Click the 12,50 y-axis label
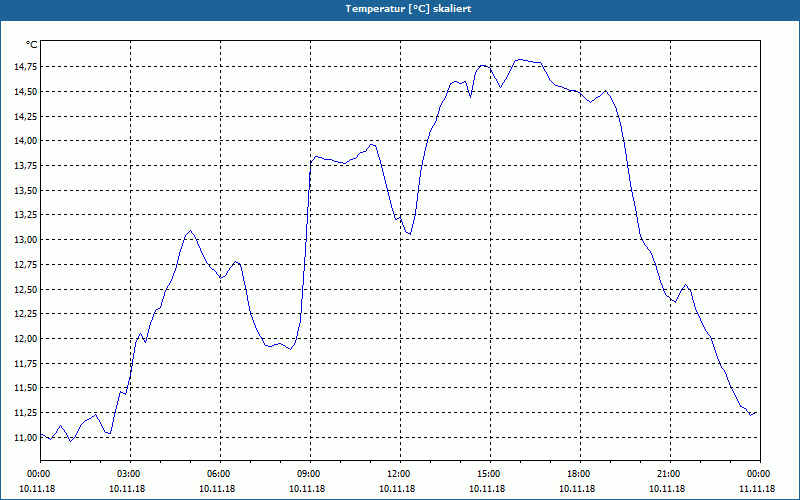Image resolution: width=800 pixels, height=500 pixels. point(26,289)
